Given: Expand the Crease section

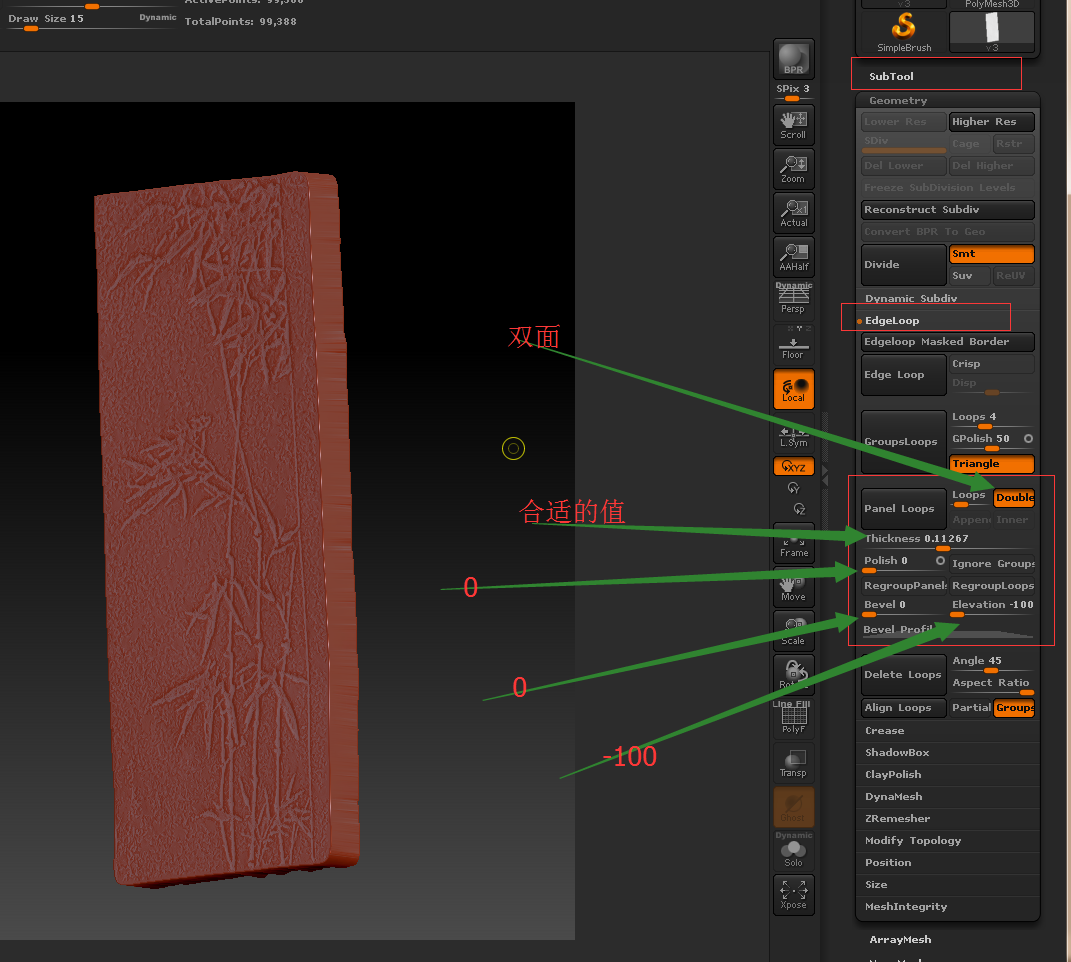Looking at the screenshot, I should click(885, 730).
